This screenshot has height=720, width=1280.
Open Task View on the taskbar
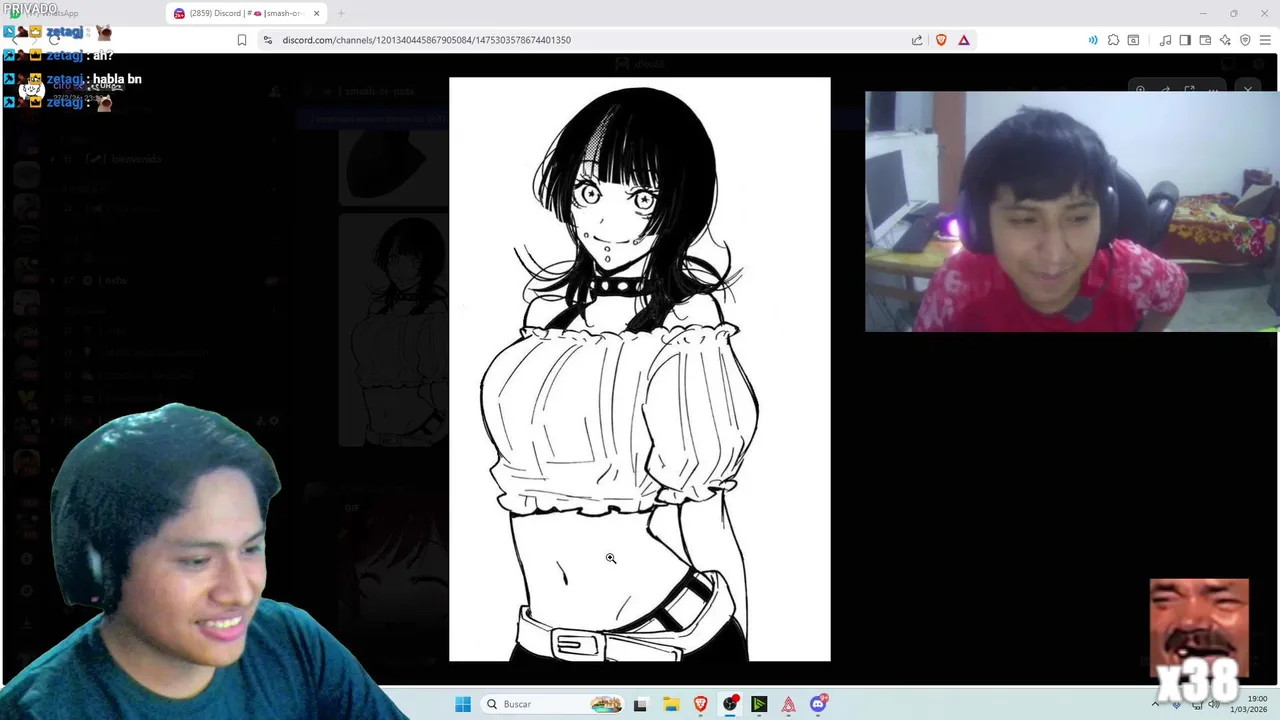640,704
